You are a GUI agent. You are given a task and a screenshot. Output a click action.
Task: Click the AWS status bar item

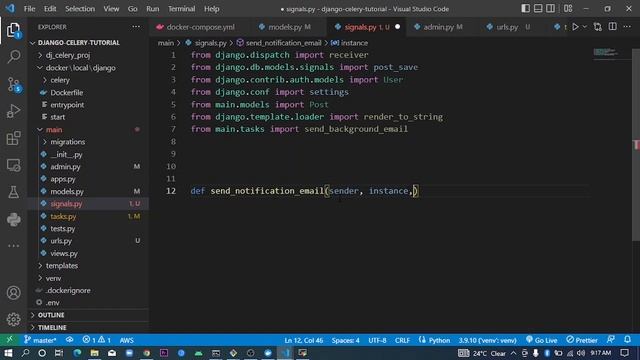point(127,340)
